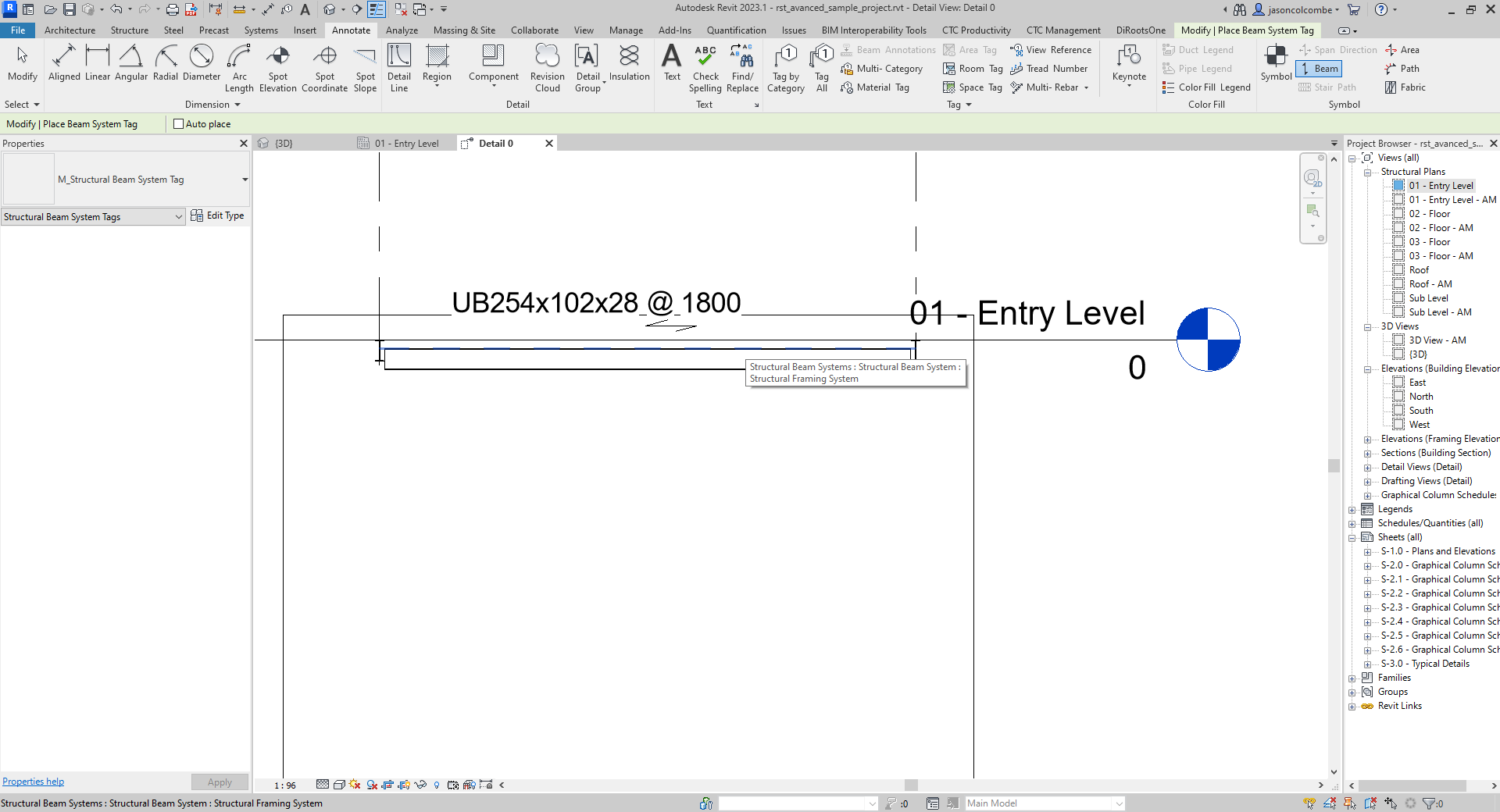Click the Symbol tool
Screen dimensions: 1500x812
pos(1276,63)
